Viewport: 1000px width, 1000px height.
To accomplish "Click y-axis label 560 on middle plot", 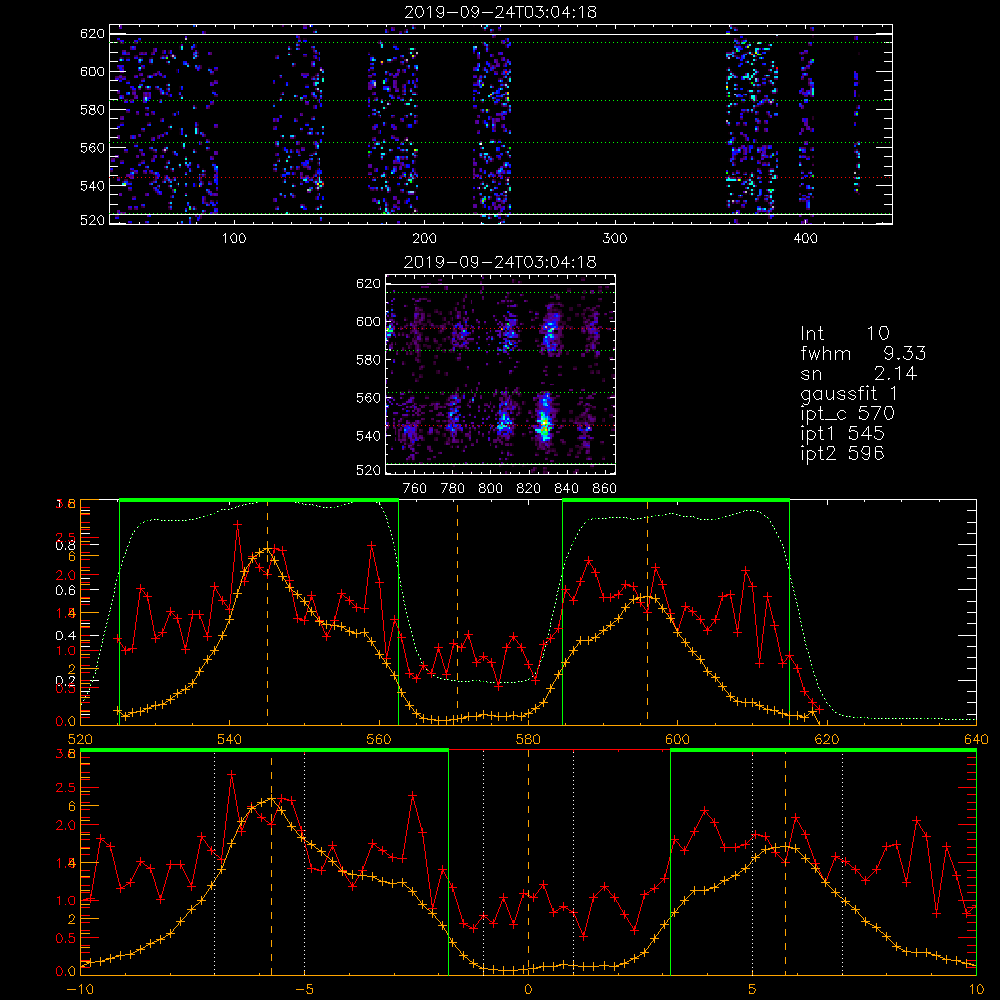I will pyautogui.click(x=369, y=397).
